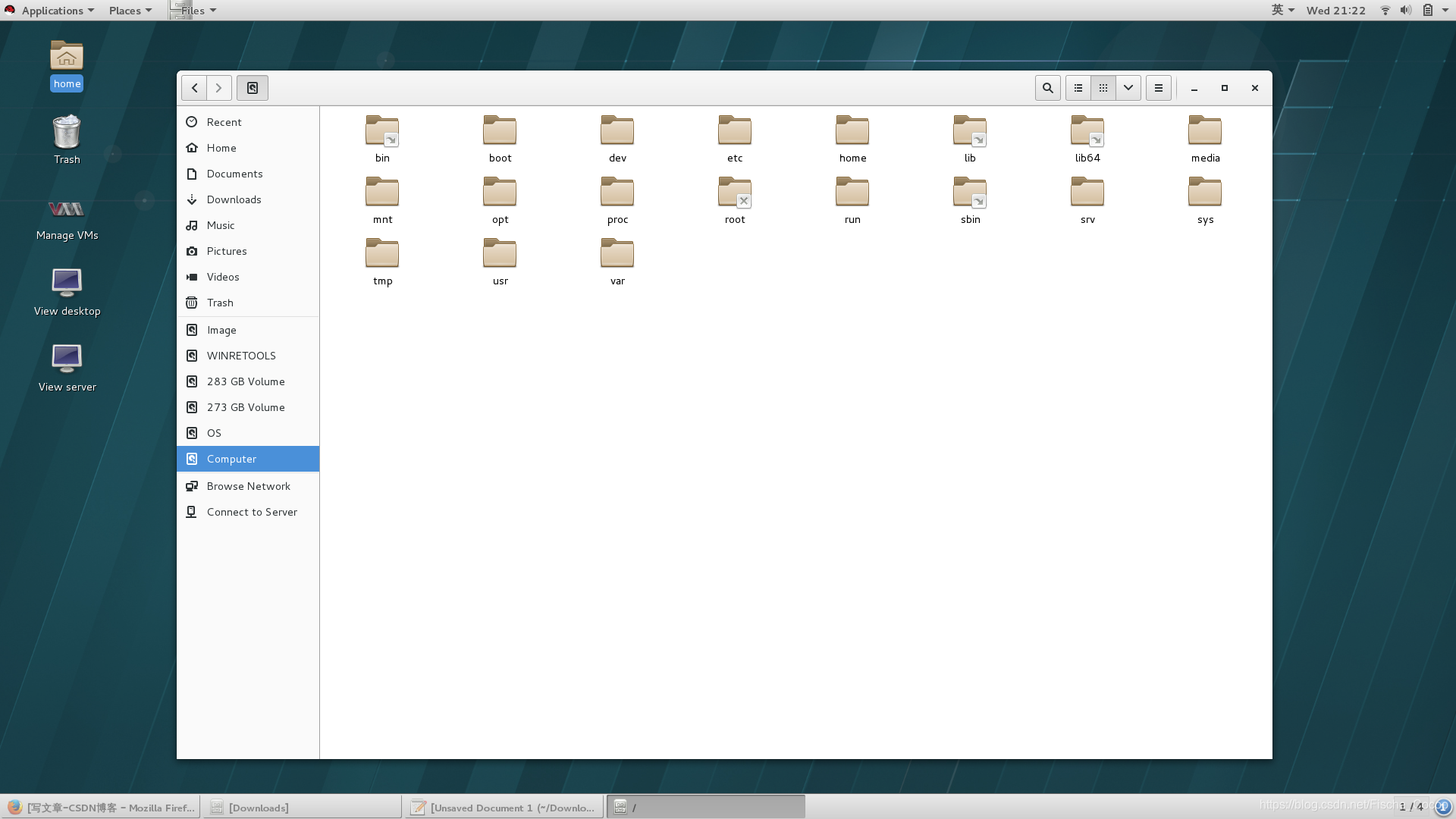Go forward in folder history
This screenshot has width=1456, height=819.
point(219,88)
